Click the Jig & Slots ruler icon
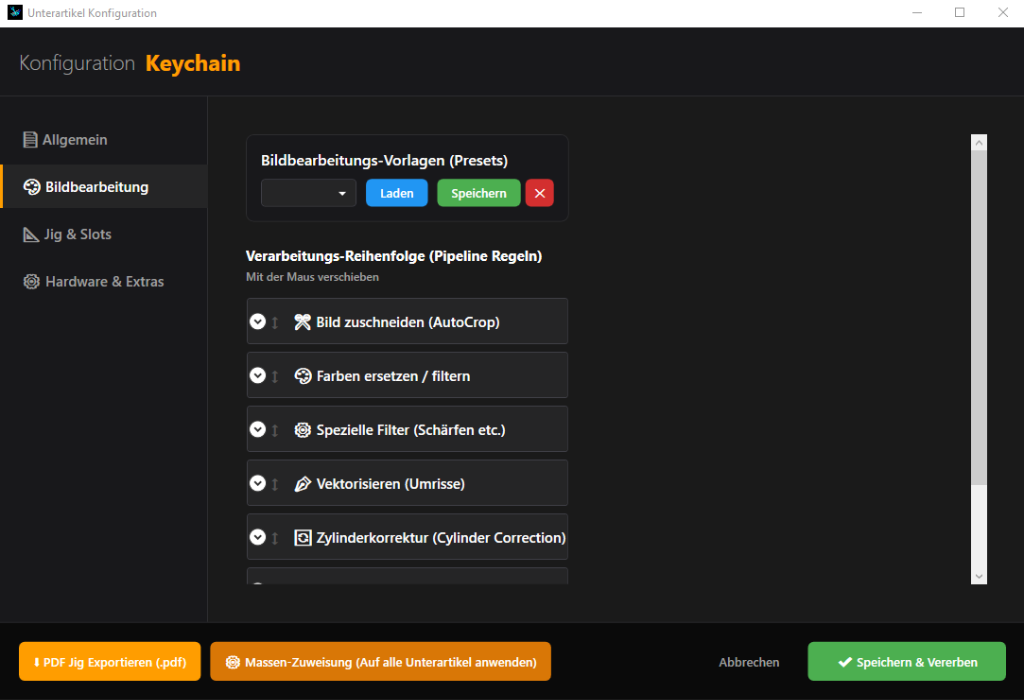 tap(31, 234)
